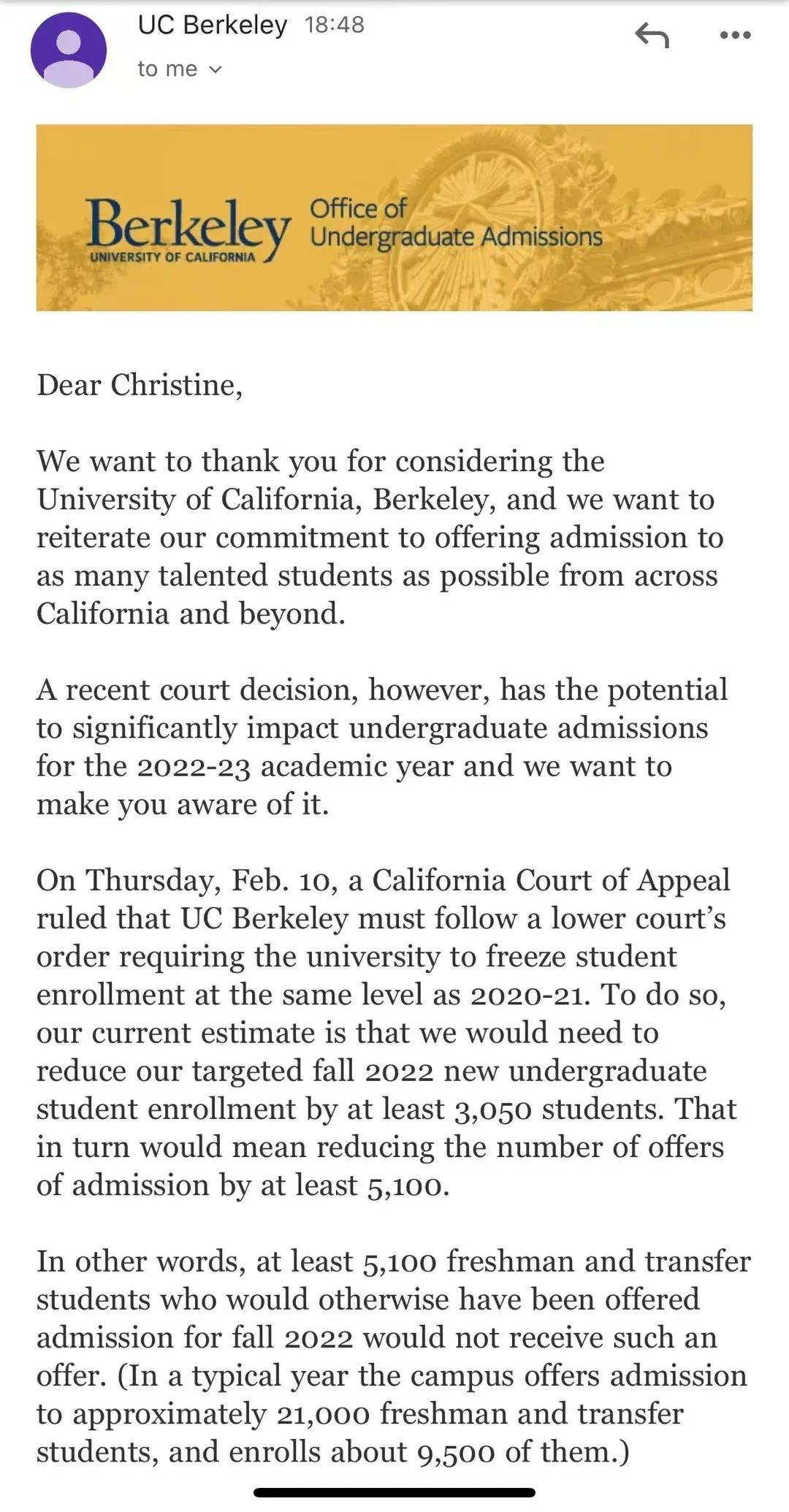Click the 'to me' recipient label
The width and height of the screenshot is (789, 1512).
pyautogui.click(x=167, y=69)
